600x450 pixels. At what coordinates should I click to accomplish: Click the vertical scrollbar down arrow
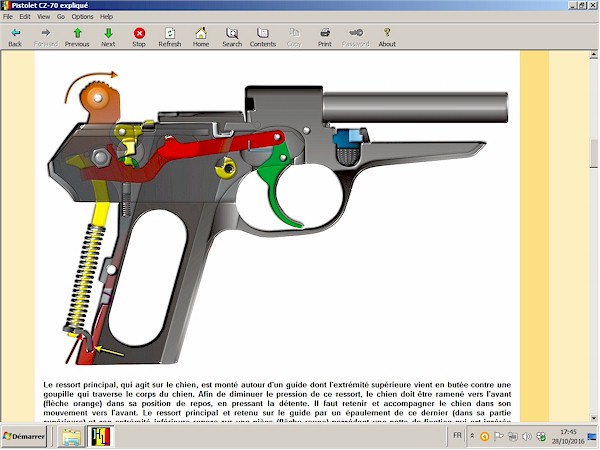(x=593, y=418)
